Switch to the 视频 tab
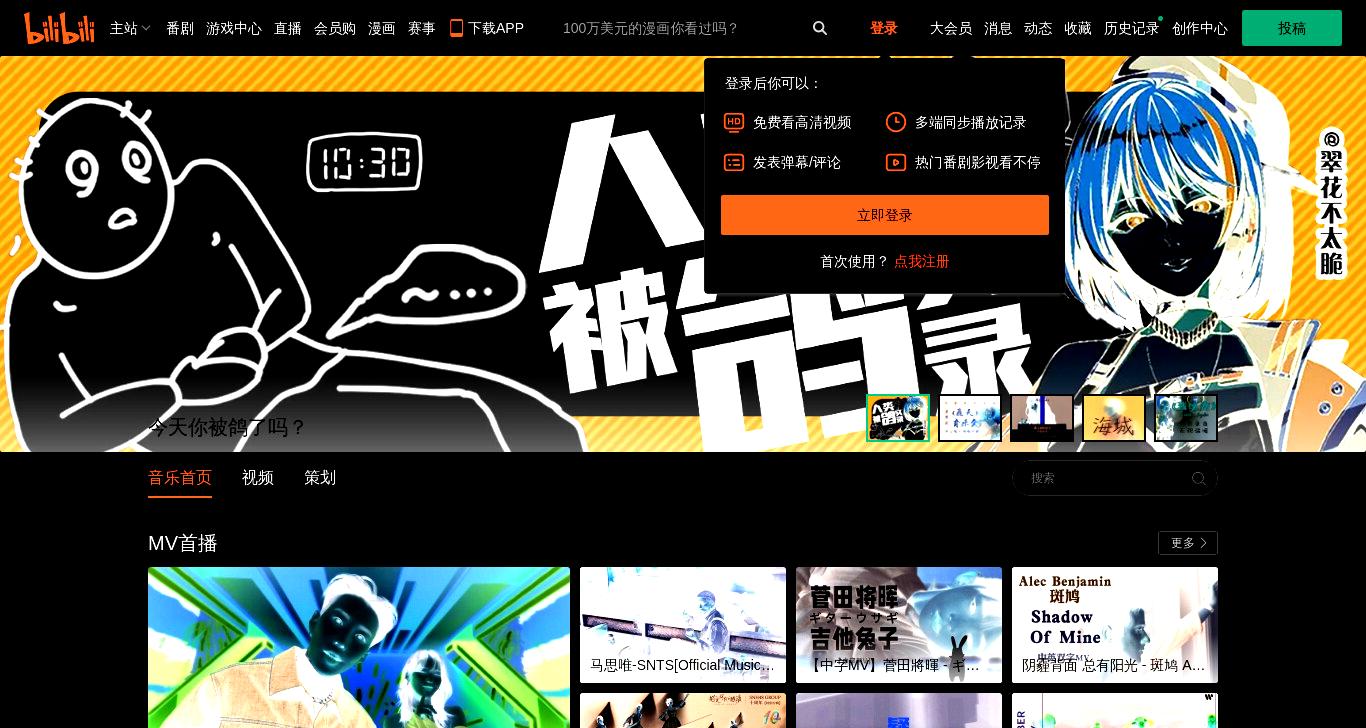This screenshot has width=1366, height=728. [258, 478]
